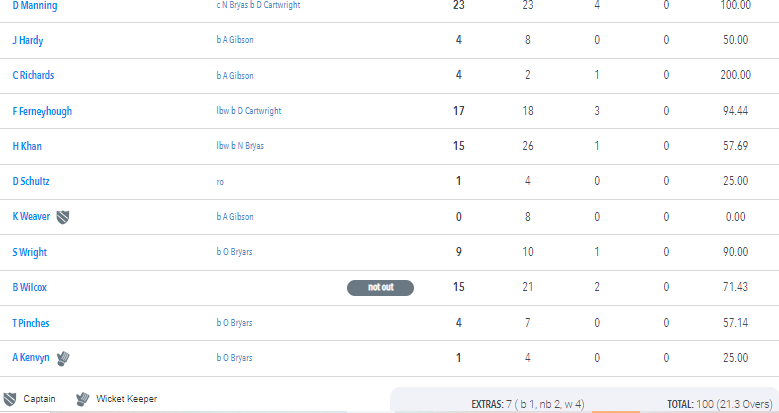Select T Pinches player name
The width and height of the screenshot is (779, 413).
pyautogui.click(x=31, y=323)
